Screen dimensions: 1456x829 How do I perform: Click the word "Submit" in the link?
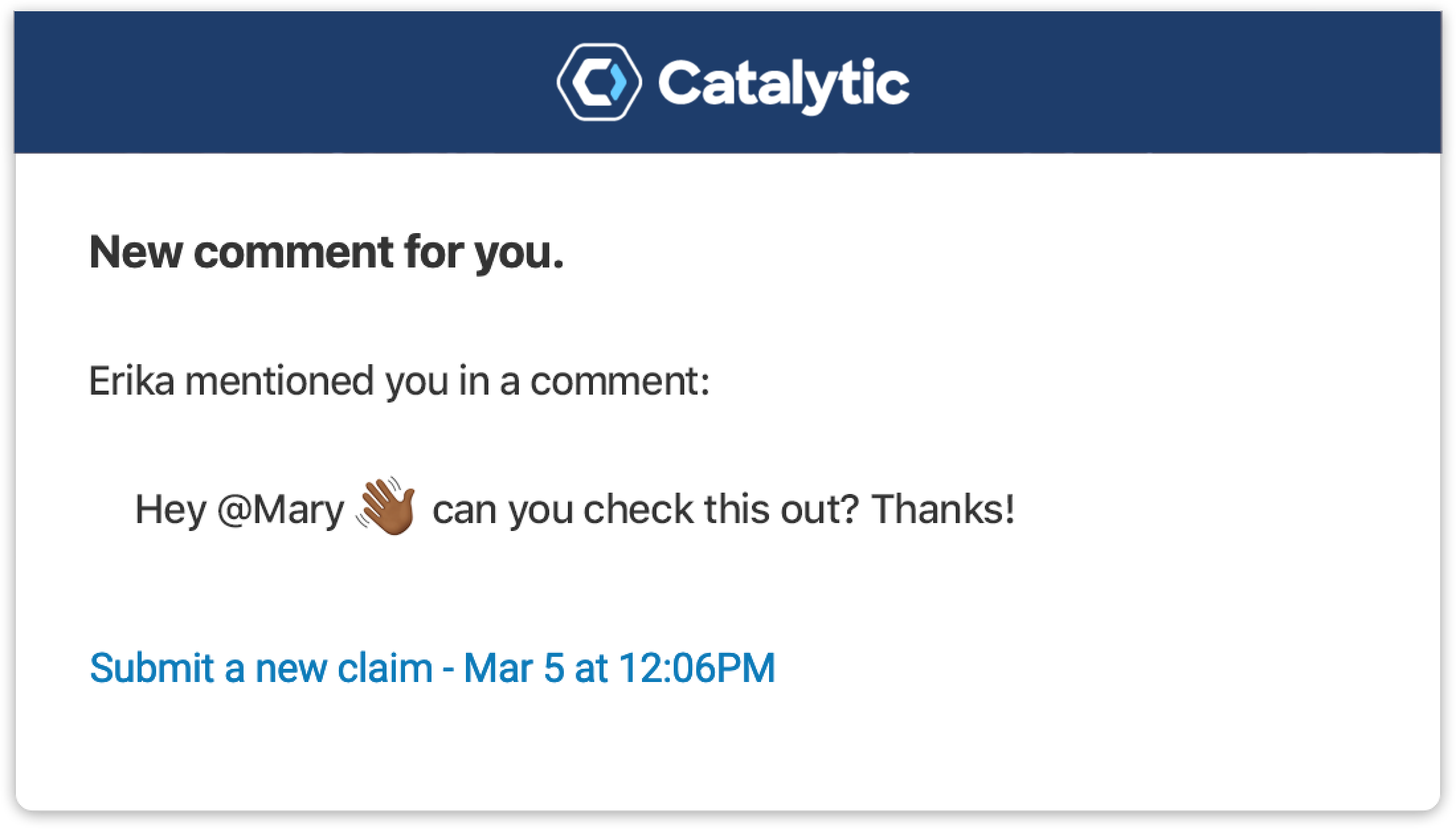point(152,667)
